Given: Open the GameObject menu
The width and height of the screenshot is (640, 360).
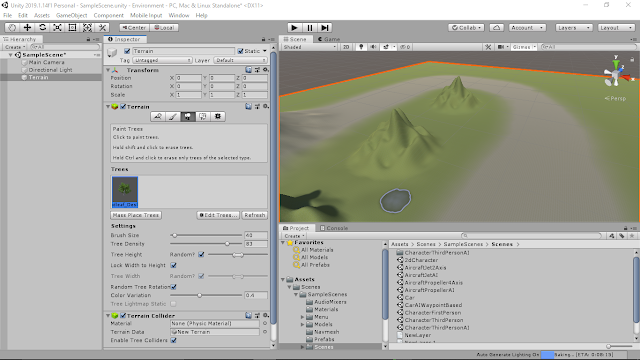Looking at the screenshot, I should point(71,15).
